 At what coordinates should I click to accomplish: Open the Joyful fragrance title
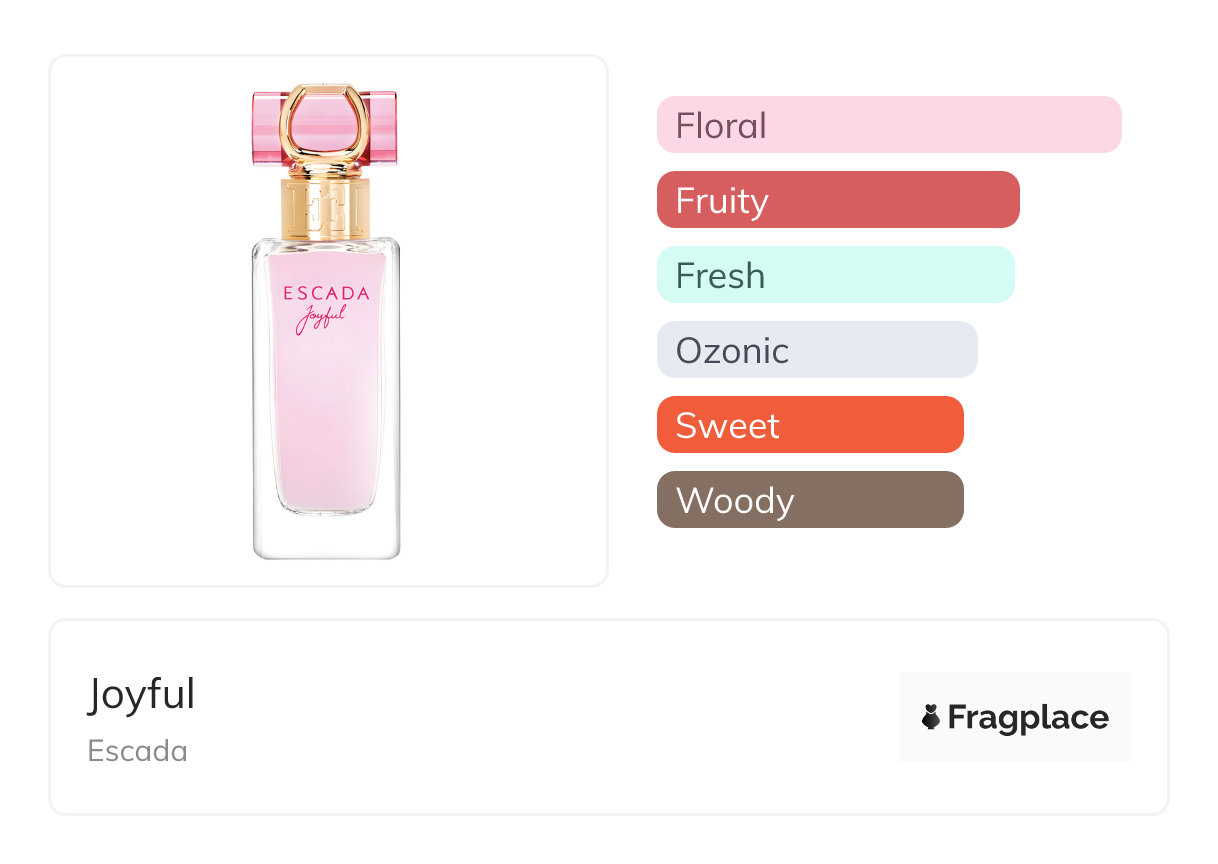[x=142, y=694]
